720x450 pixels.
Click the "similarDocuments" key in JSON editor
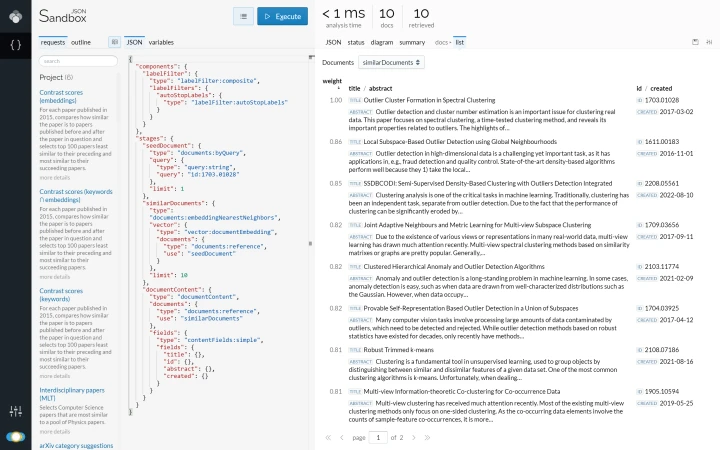(174, 203)
